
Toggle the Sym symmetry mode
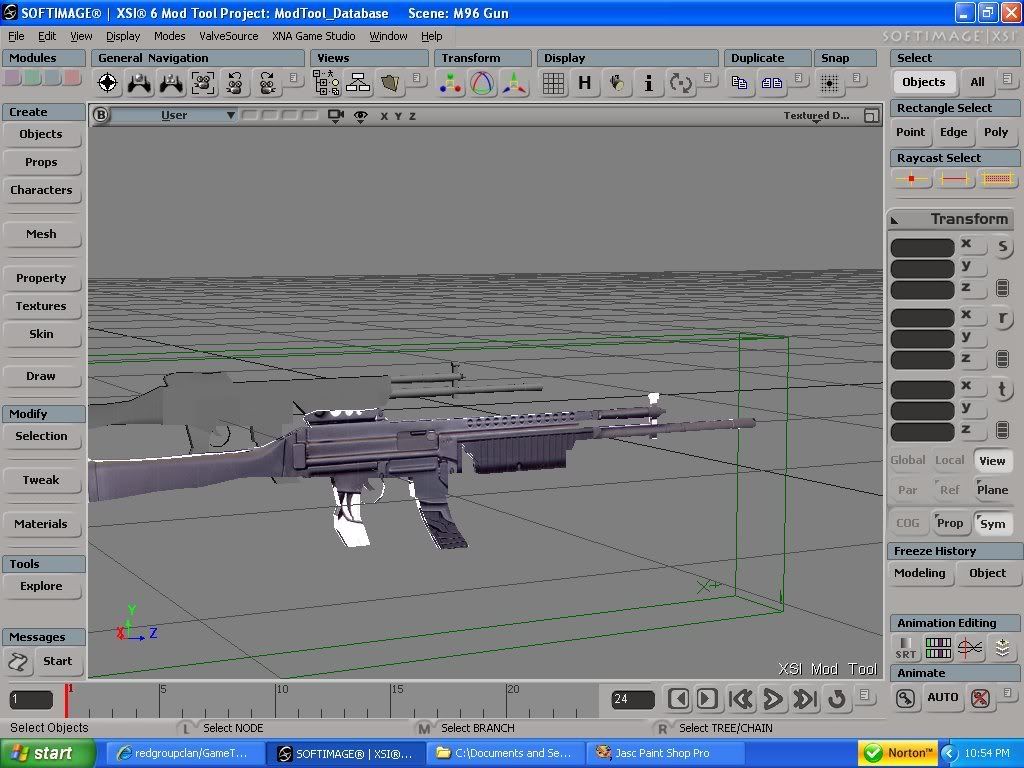tap(992, 523)
